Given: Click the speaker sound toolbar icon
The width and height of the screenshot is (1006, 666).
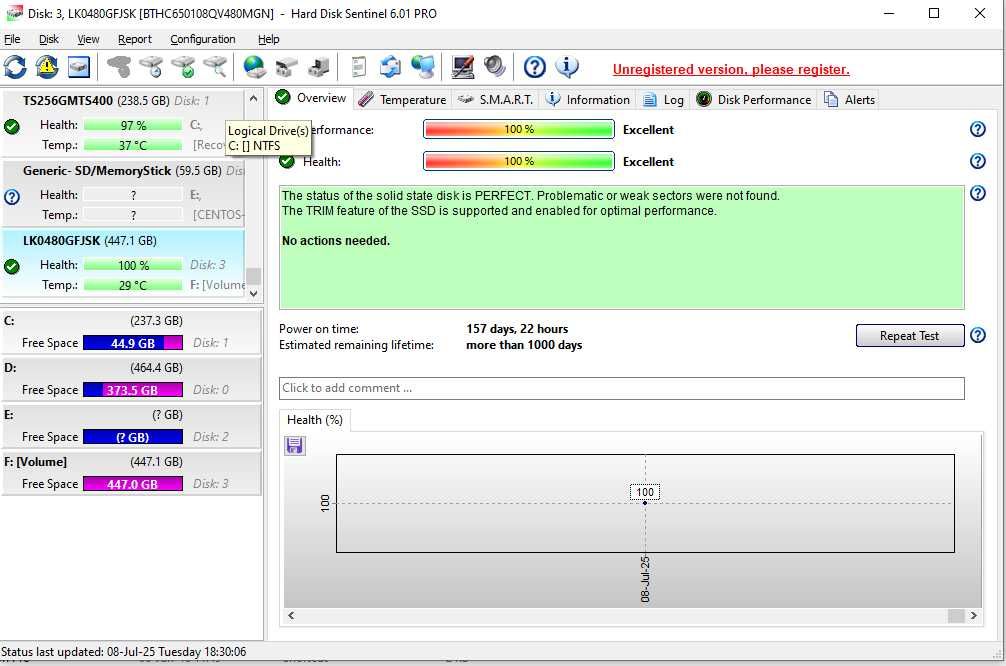Looking at the screenshot, I should (x=495, y=67).
